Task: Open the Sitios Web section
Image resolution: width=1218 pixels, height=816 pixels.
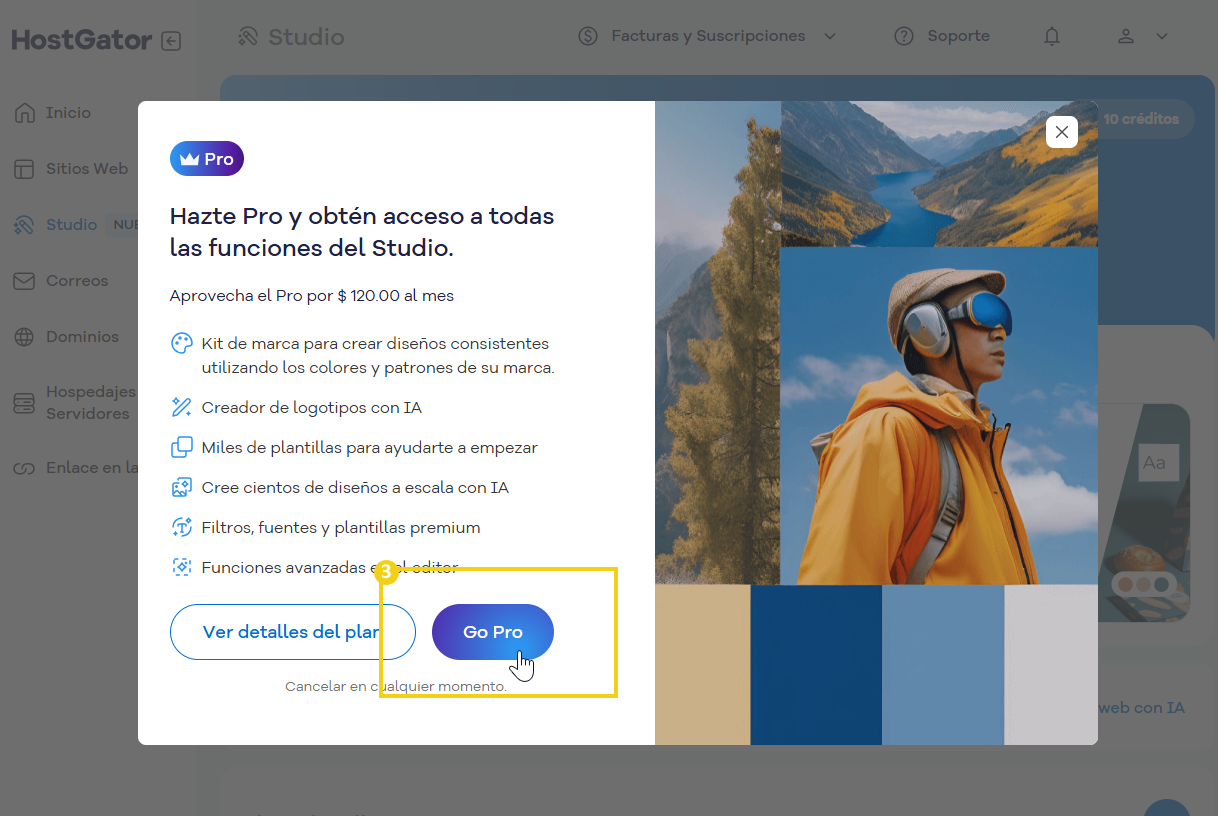Action: pos(87,169)
